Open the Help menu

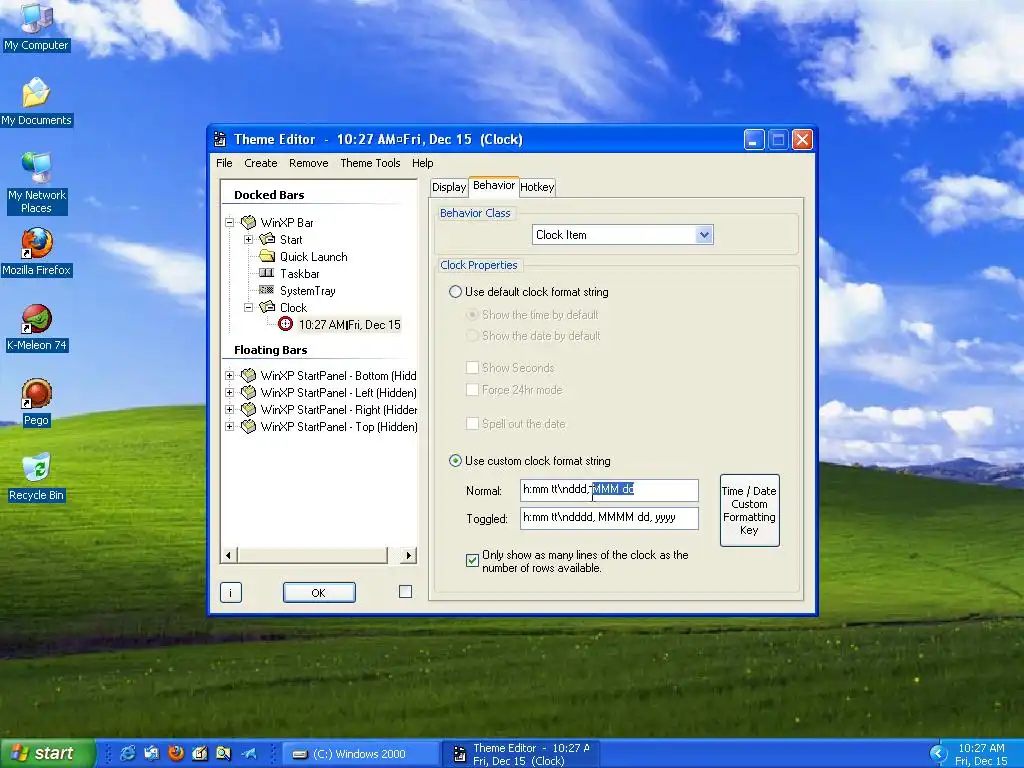(x=423, y=163)
